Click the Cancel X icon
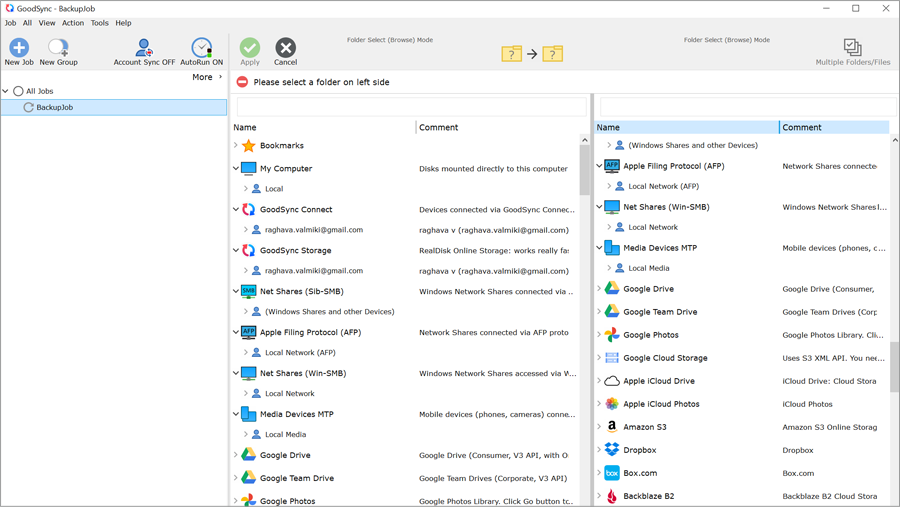Viewport: 900px width, 507px height. [x=285, y=48]
